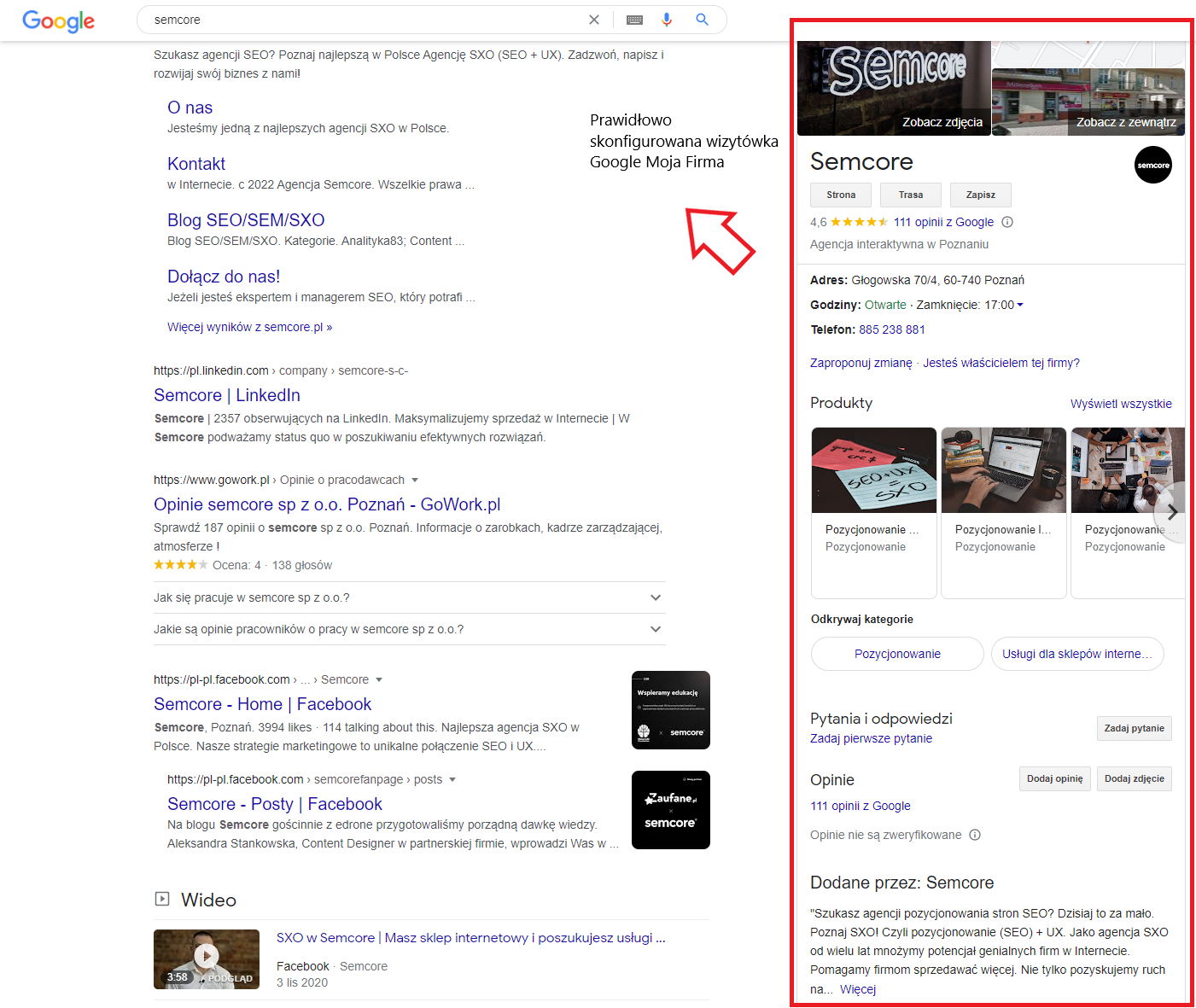
Task: Click stars beside 4,6 rating
Action: [x=859, y=222]
